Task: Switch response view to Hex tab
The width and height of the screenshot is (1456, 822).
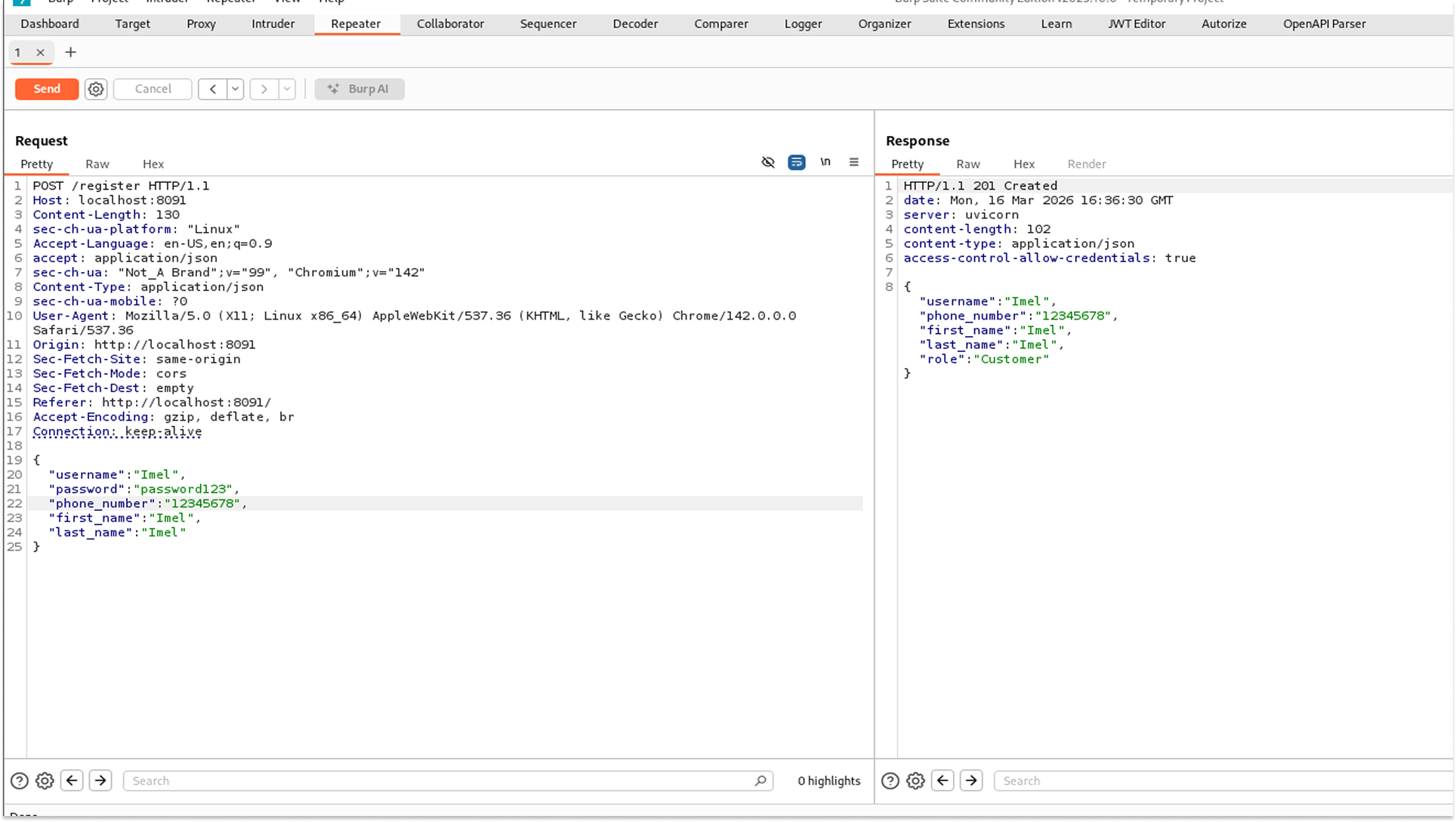Action: click(1023, 164)
